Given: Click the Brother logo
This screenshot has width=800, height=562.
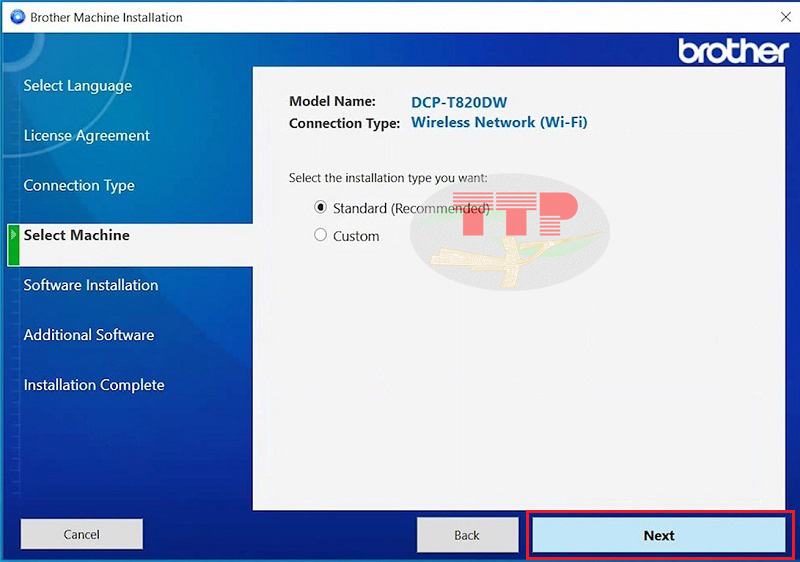Looking at the screenshot, I should coord(733,50).
